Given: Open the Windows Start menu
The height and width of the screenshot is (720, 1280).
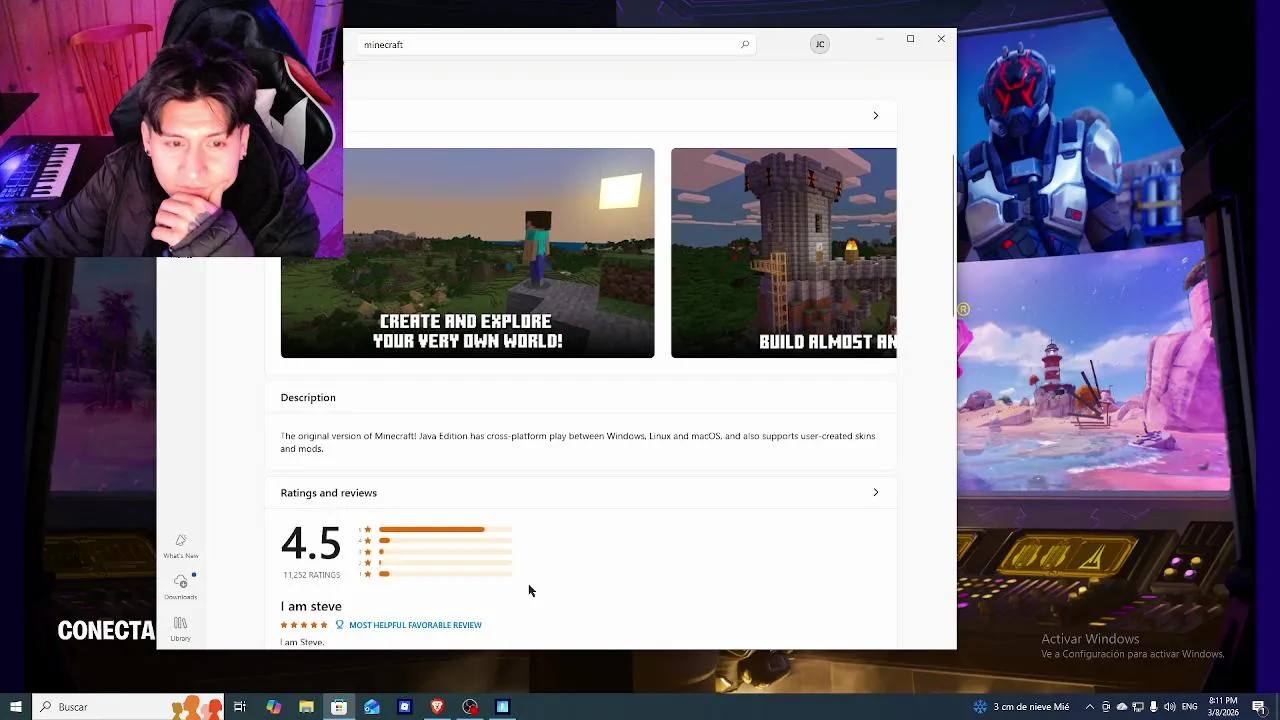Looking at the screenshot, I should pos(15,707).
